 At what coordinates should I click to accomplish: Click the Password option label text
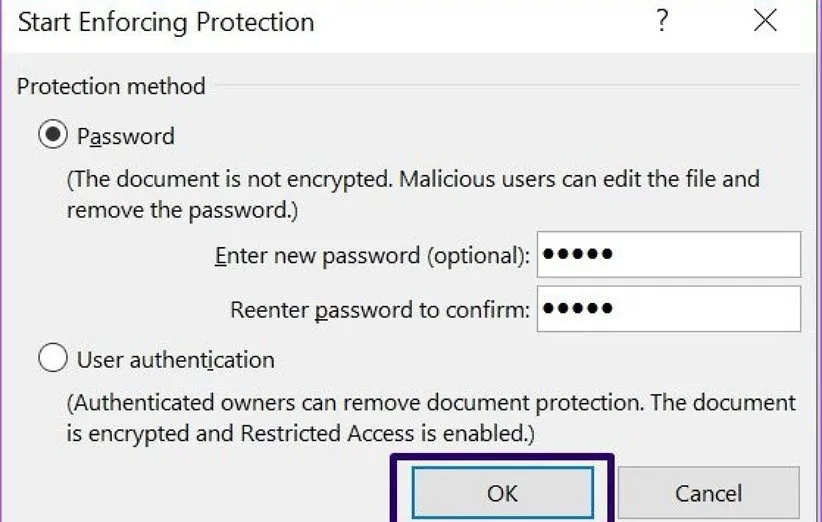point(126,136)
